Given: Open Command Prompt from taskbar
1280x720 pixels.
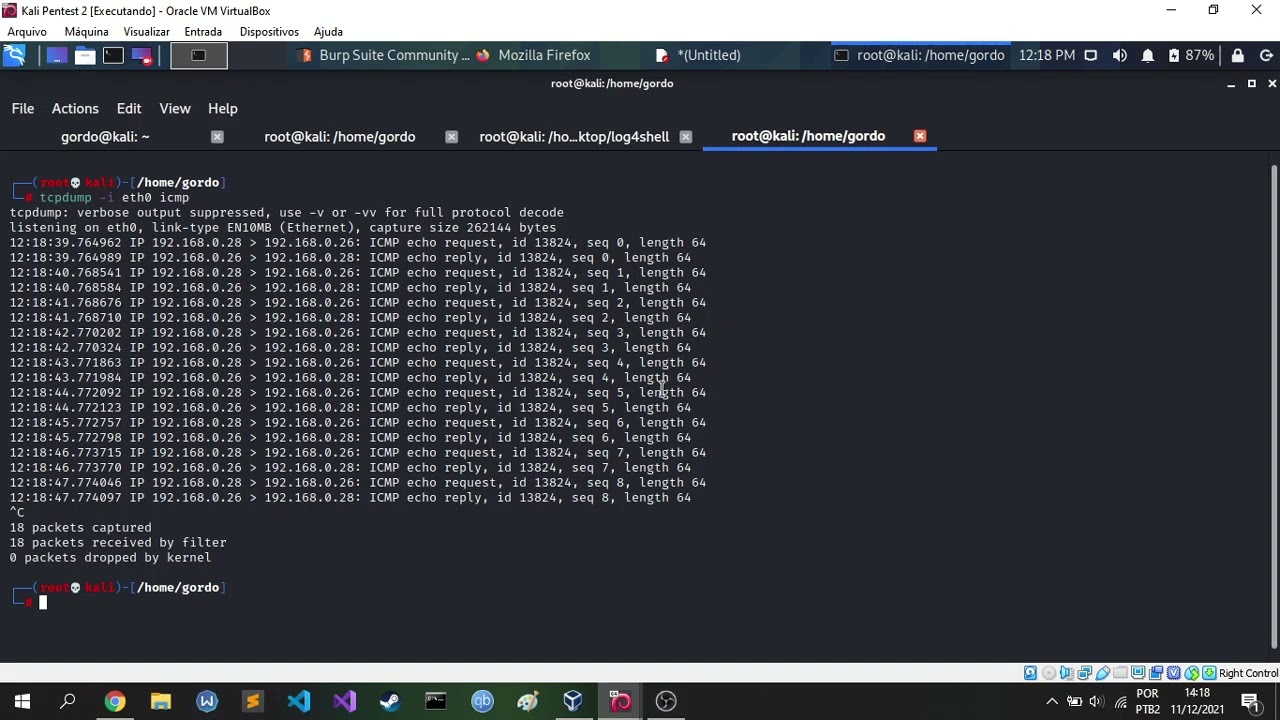Looking at the screenshot, I should (x=436, y=702).
